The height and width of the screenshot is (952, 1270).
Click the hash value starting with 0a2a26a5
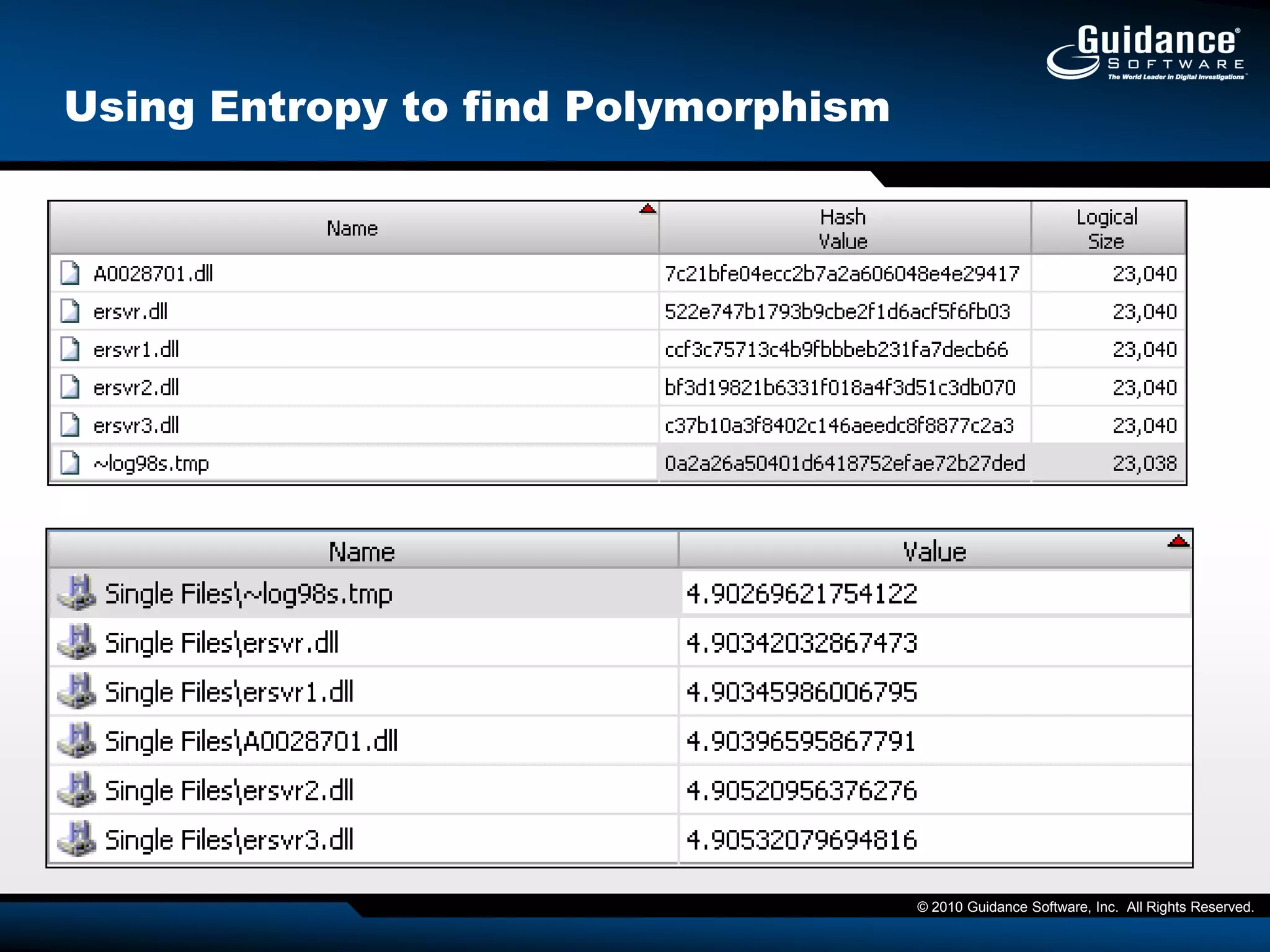coord(845,463)
